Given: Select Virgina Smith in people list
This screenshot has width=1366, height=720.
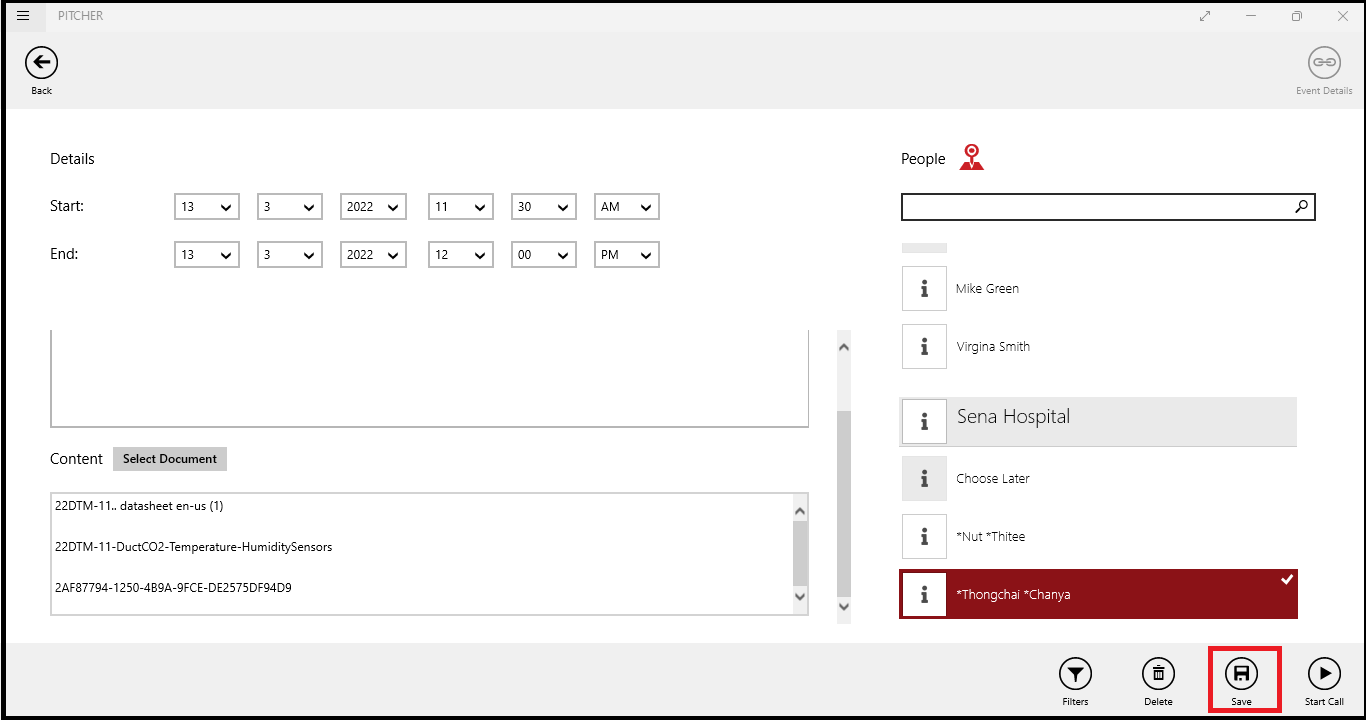Looking at the screenshot, I should click(1100, 347).
